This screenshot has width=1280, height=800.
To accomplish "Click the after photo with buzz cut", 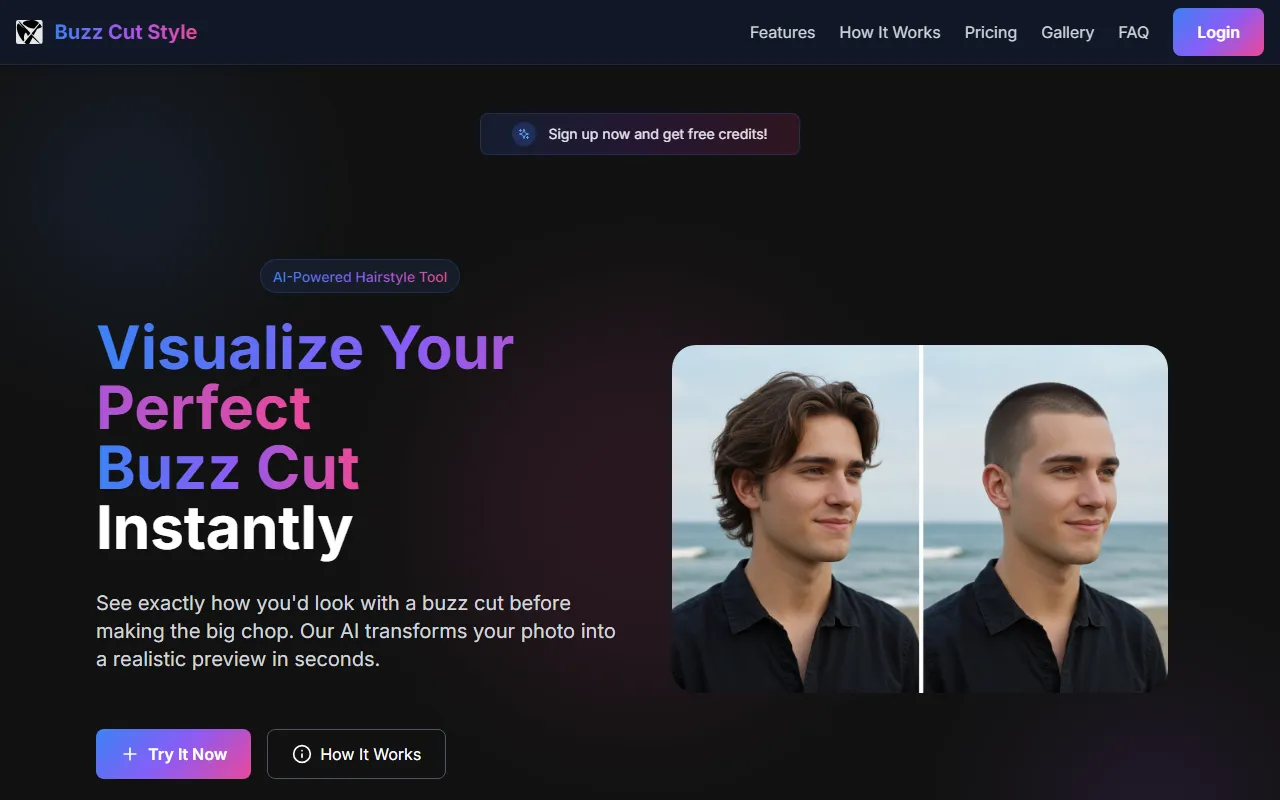I will 1045,519.
